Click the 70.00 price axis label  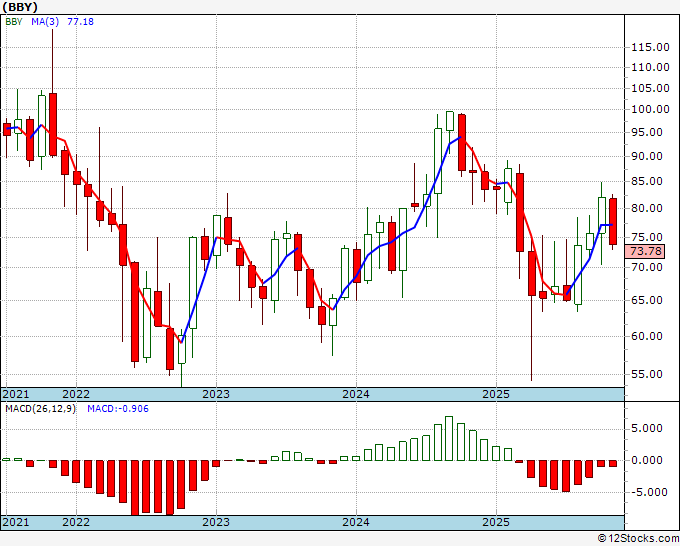click(647, 267)
